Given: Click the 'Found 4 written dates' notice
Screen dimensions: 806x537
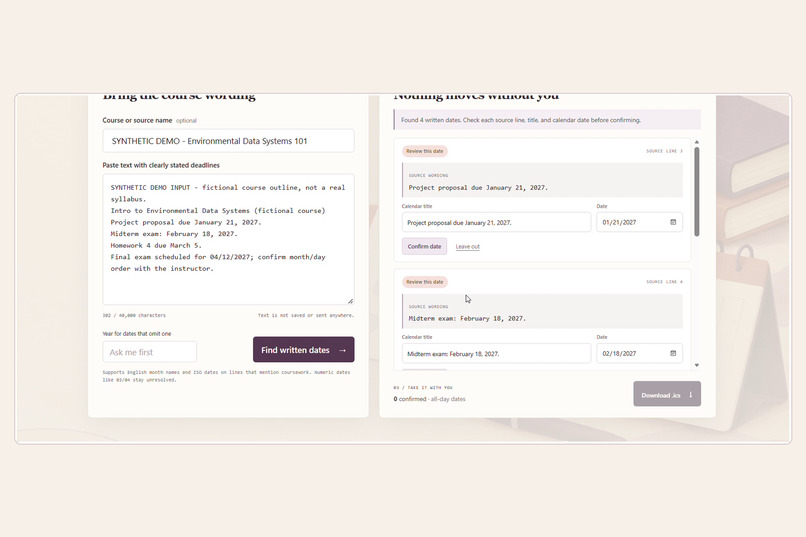Looking at the screenshot, I should point(547,120).
